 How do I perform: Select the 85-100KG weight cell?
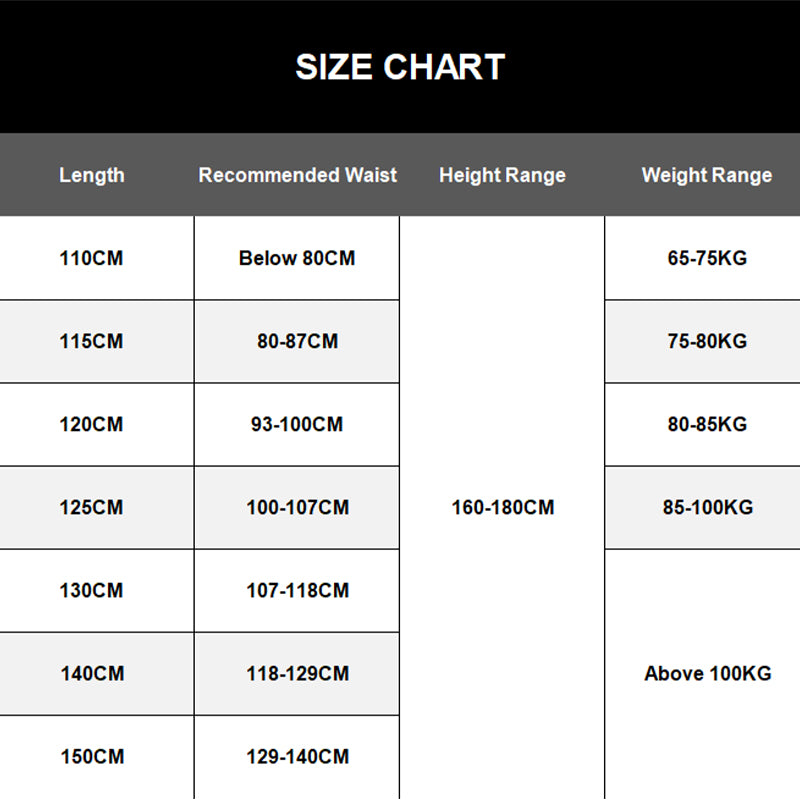tap(707, 507)
